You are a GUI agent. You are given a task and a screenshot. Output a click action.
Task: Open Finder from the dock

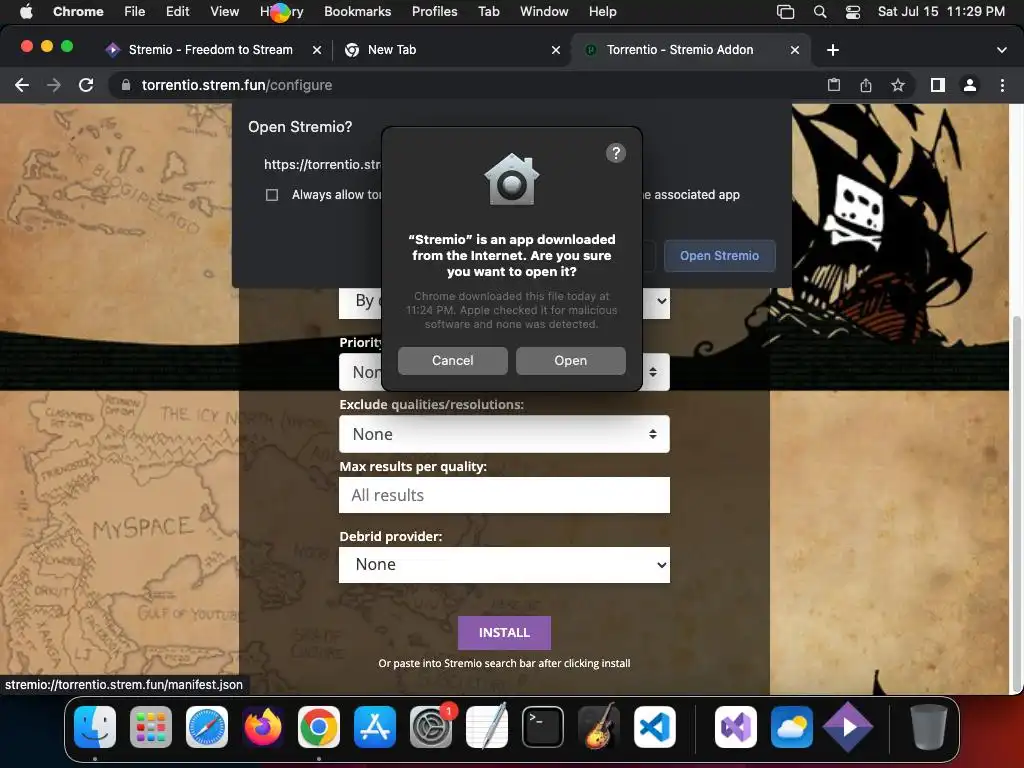(x=95, y=727)
